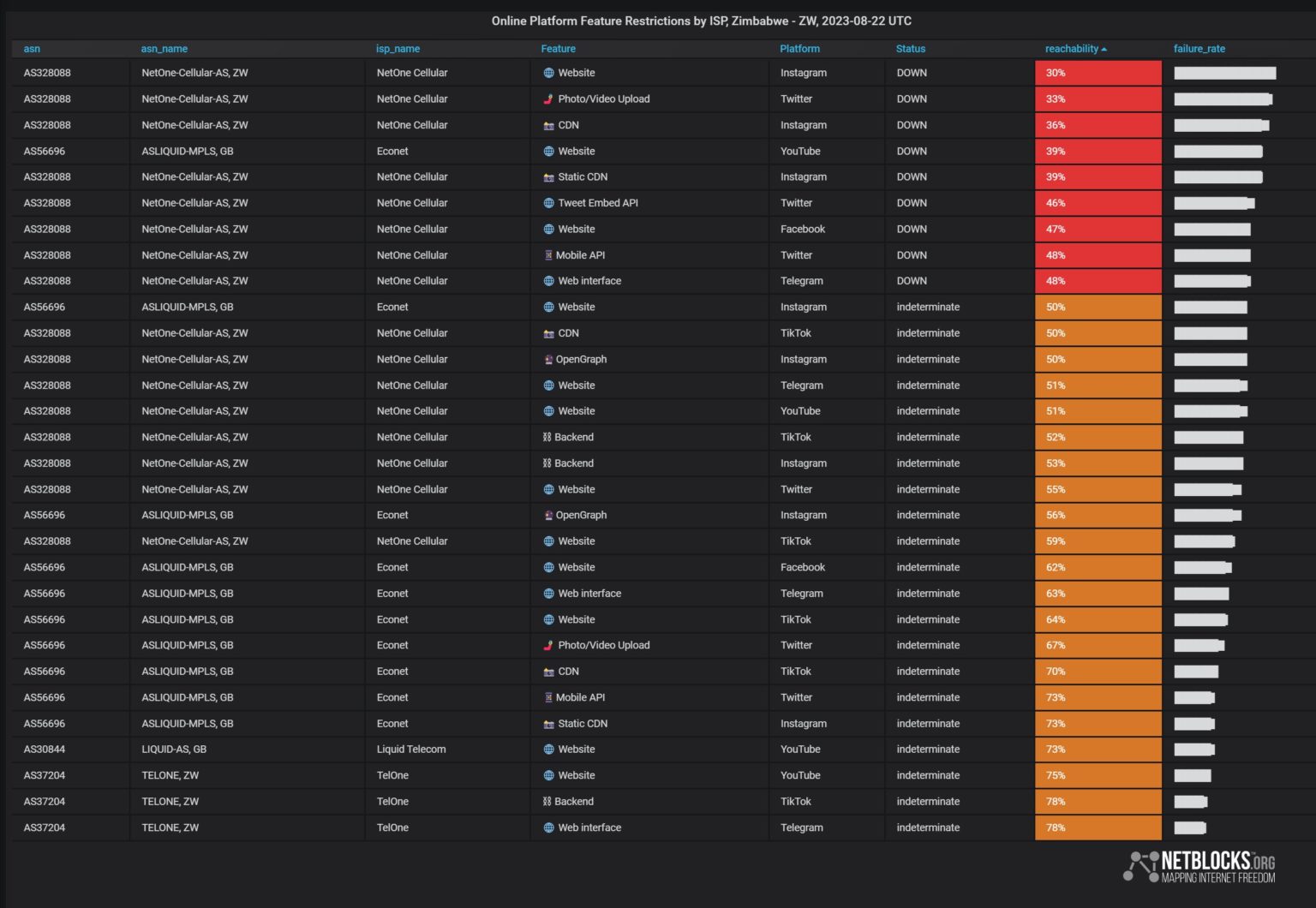Screen dimensions: 1316x908
Task: Click Static CDN icon in NetOne Cellular row
Action: (x=548, y=177)
